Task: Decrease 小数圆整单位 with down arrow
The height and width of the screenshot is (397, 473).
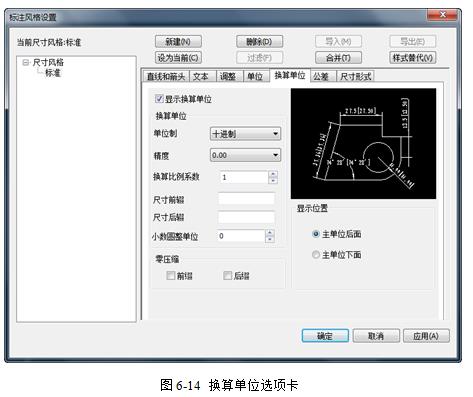Action: (x=270, y=239)
